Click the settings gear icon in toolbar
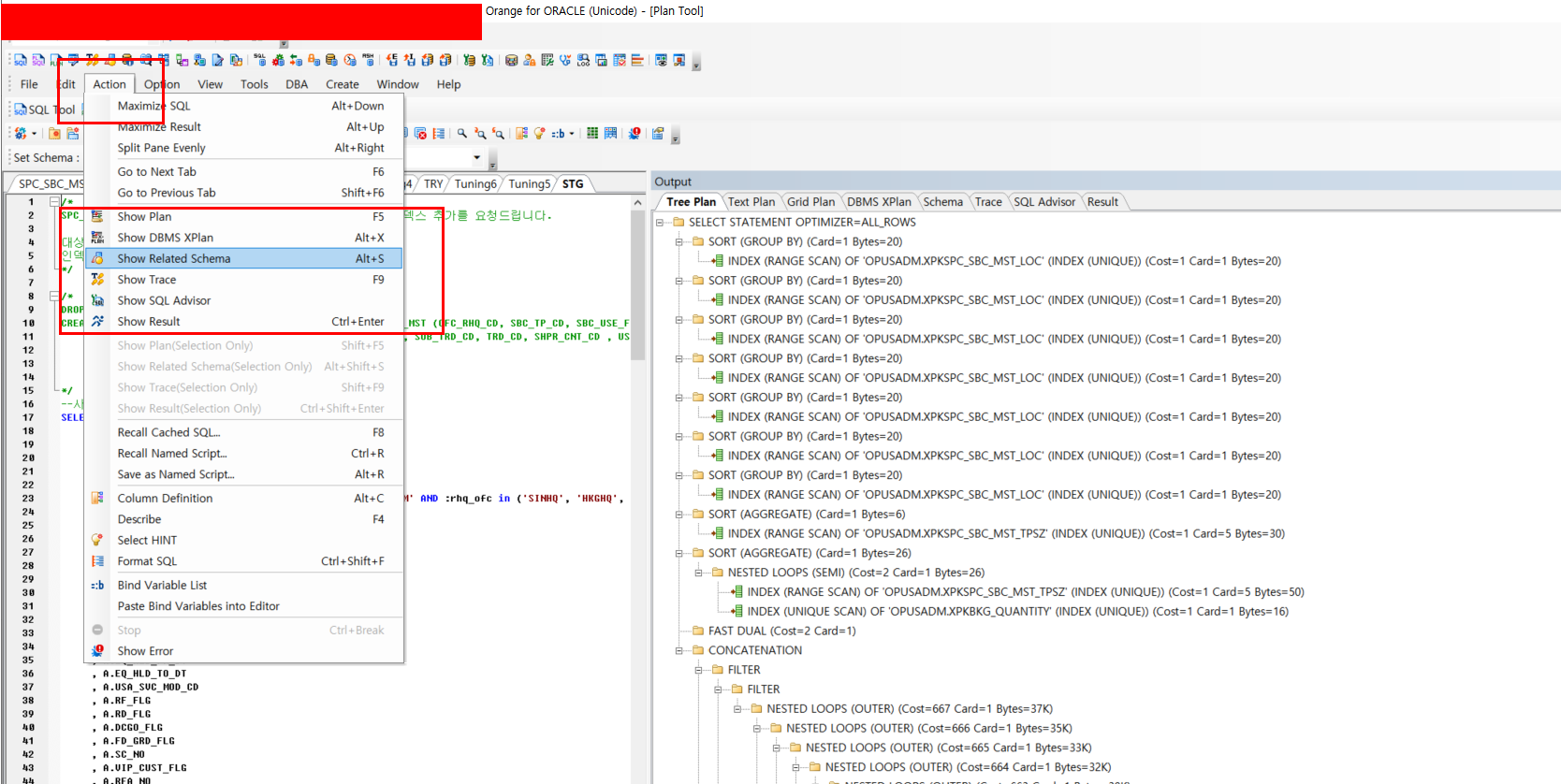This screenshot has height=784, width=1561. point(21,134)
